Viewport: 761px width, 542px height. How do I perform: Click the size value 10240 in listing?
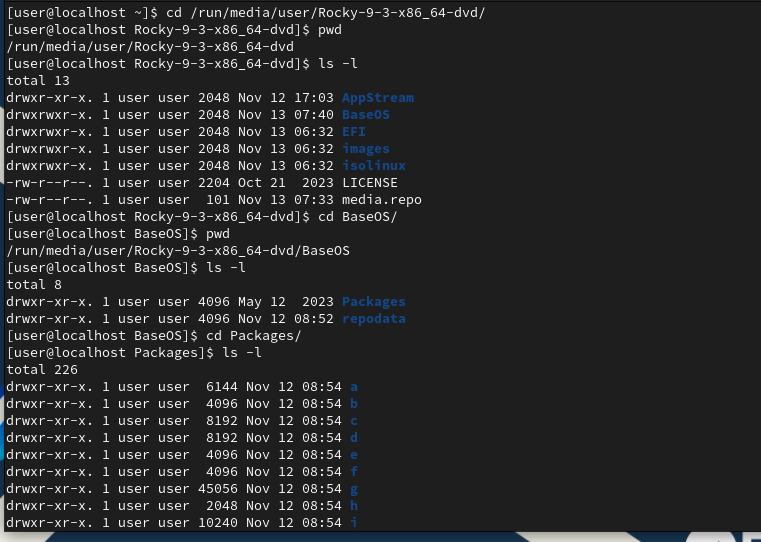218,523
